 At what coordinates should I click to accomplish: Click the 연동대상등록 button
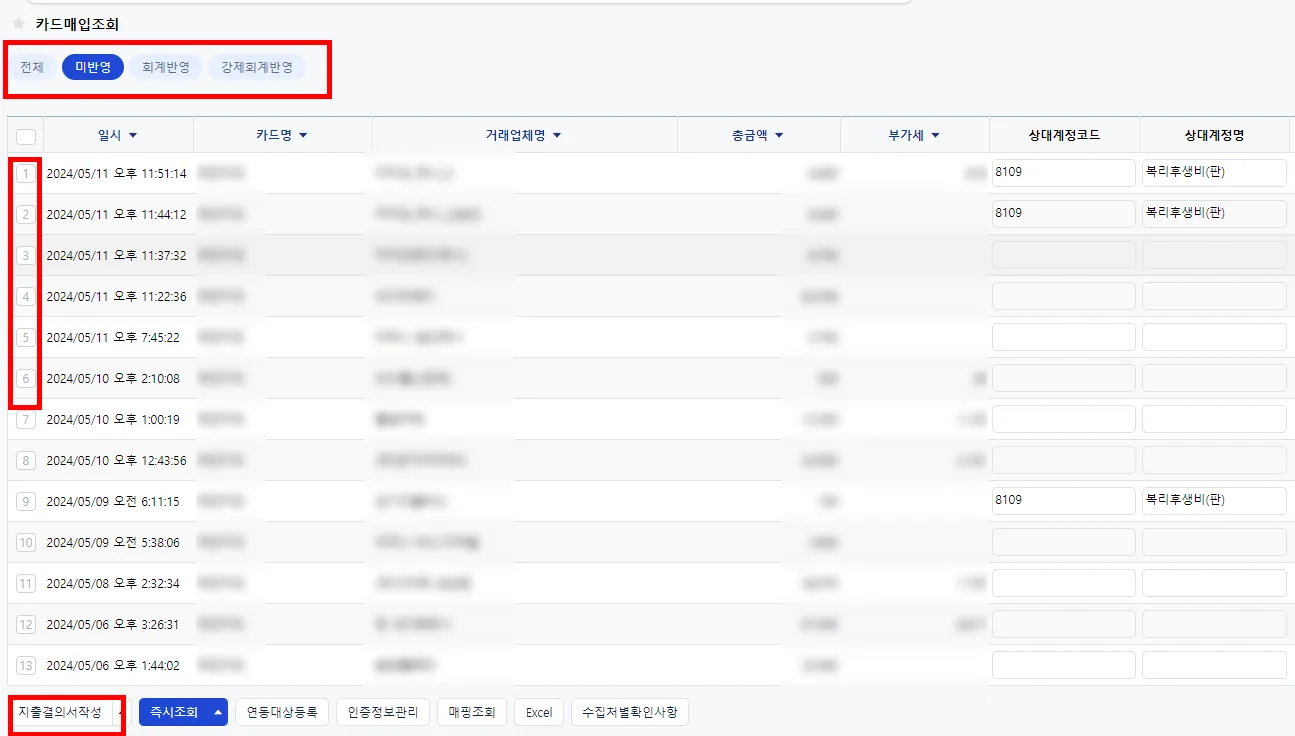coord(282,712)
